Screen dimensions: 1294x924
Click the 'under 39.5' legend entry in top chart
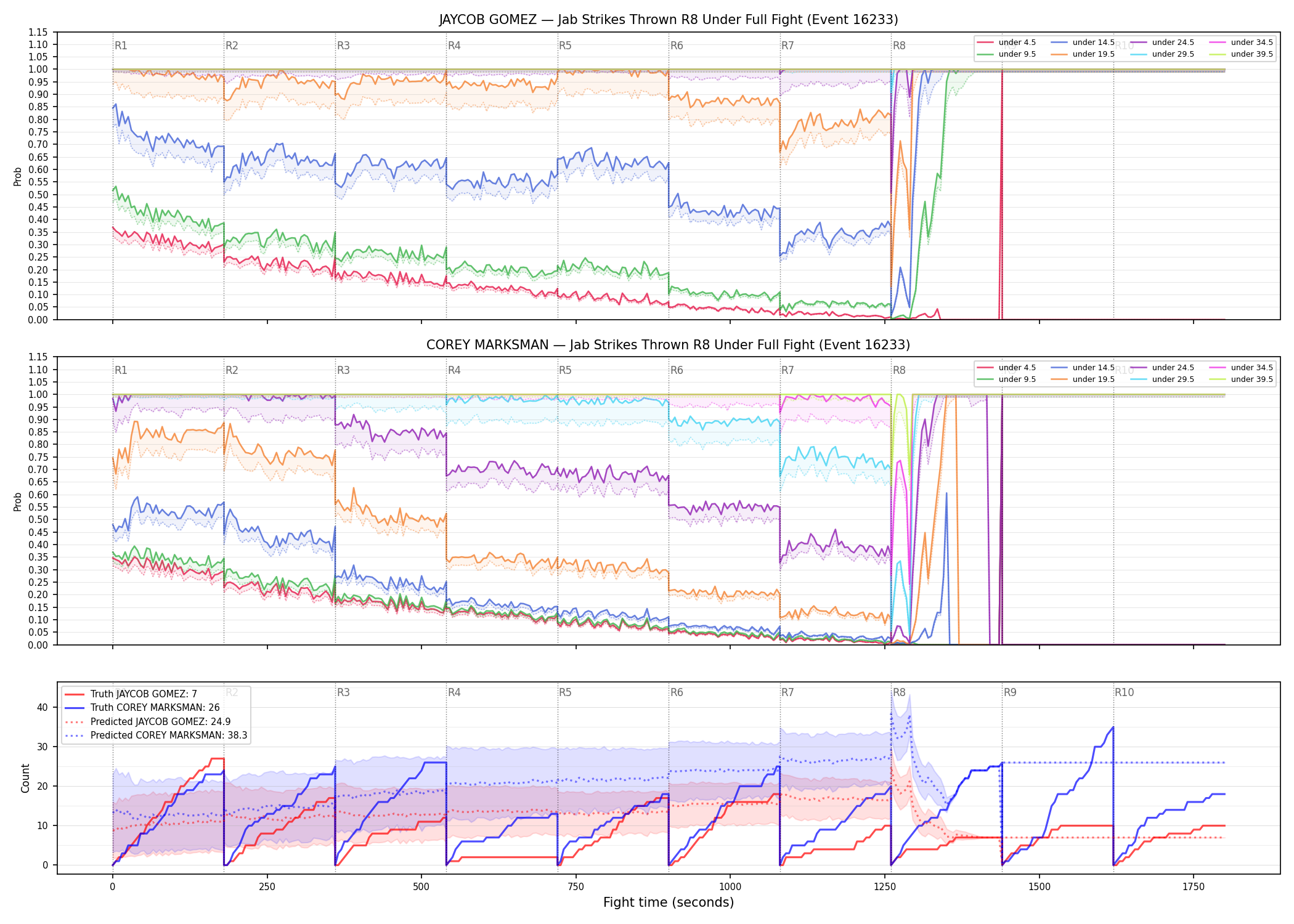pos(1241,54)
